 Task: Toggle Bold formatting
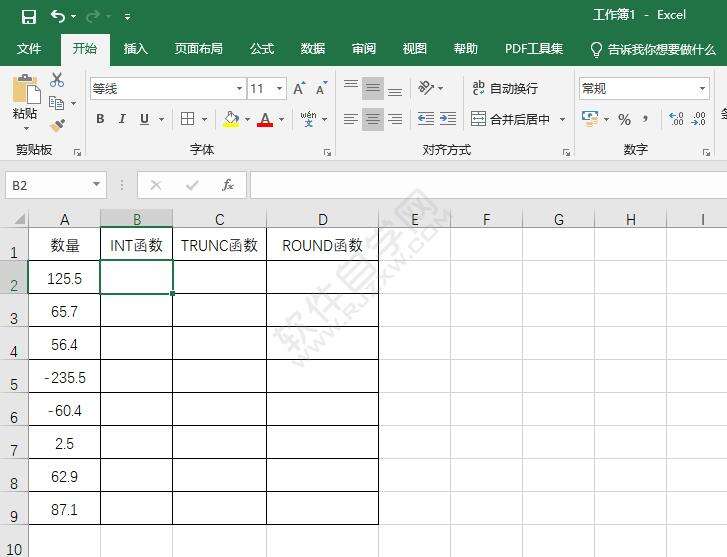100,119
